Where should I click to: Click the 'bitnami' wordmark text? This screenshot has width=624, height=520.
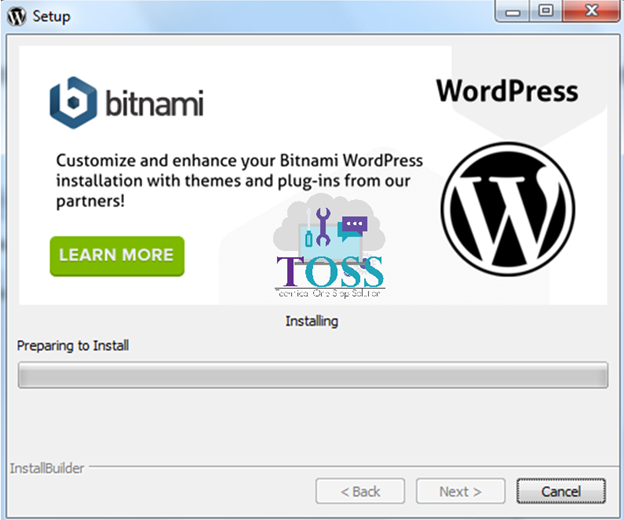click(x=154, y=103)
